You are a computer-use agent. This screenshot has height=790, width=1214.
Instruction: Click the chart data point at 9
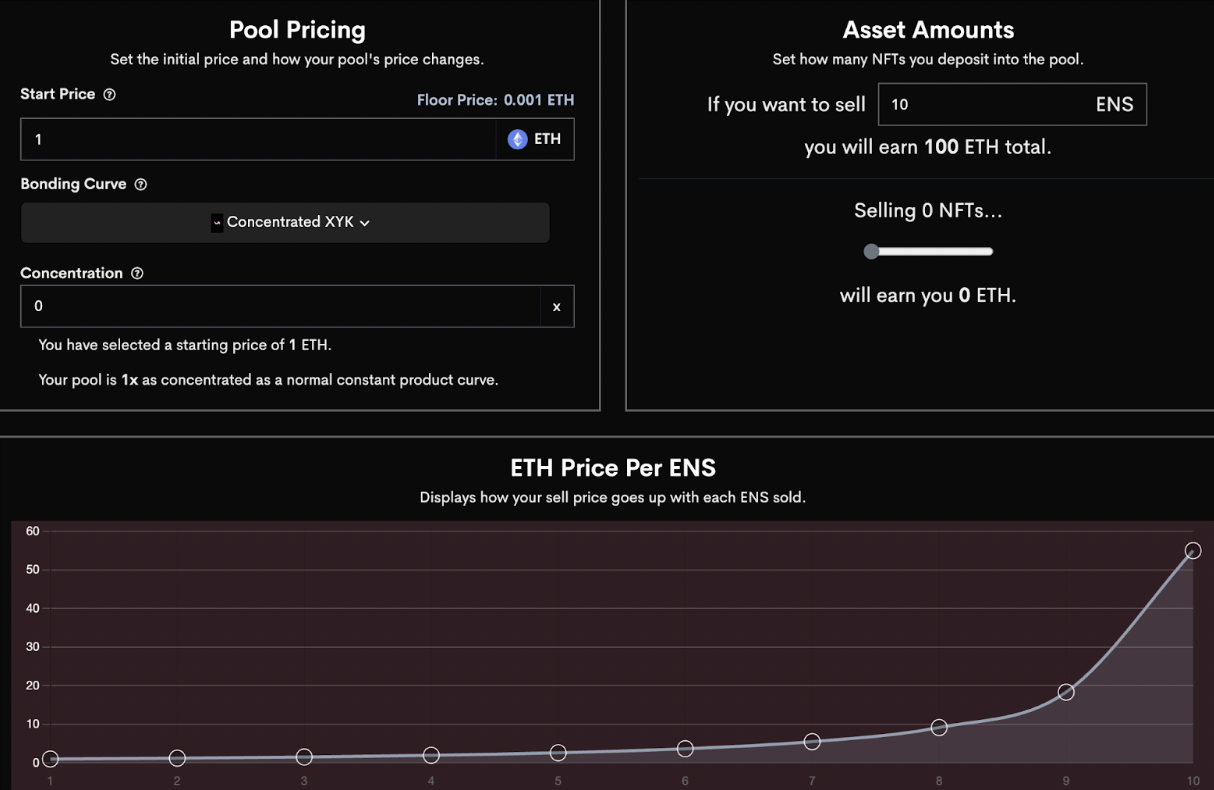tap(1066, 692)
